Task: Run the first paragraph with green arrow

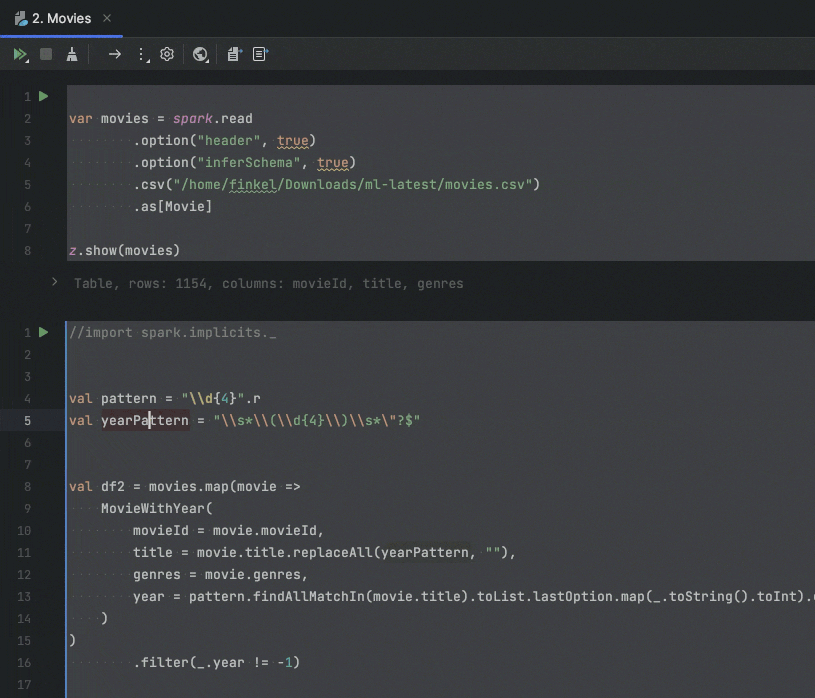Action: [x=44, y=96]
